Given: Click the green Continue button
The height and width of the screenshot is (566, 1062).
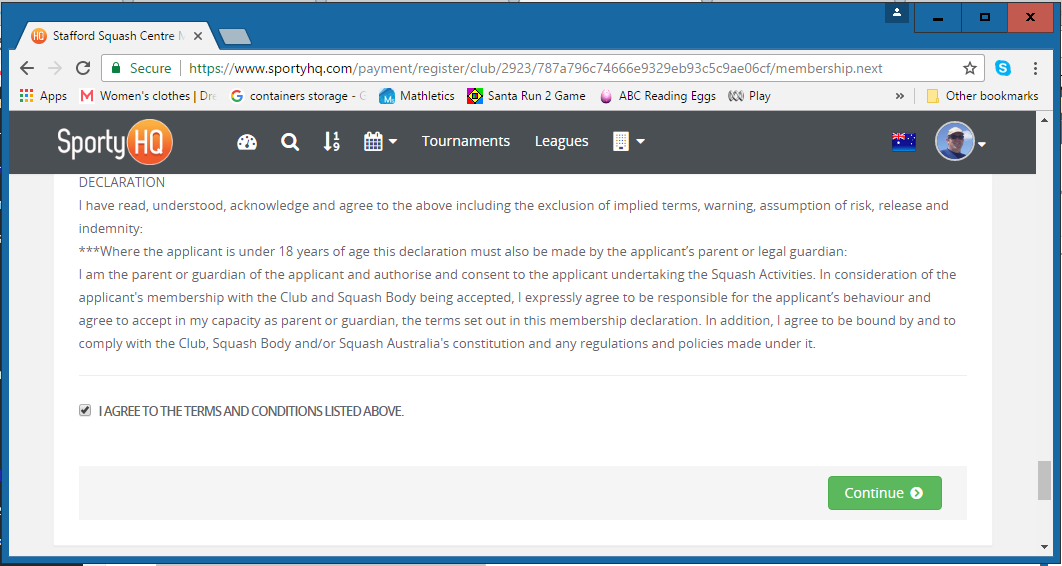Looking at the screenshot, I should click(885, 493).
